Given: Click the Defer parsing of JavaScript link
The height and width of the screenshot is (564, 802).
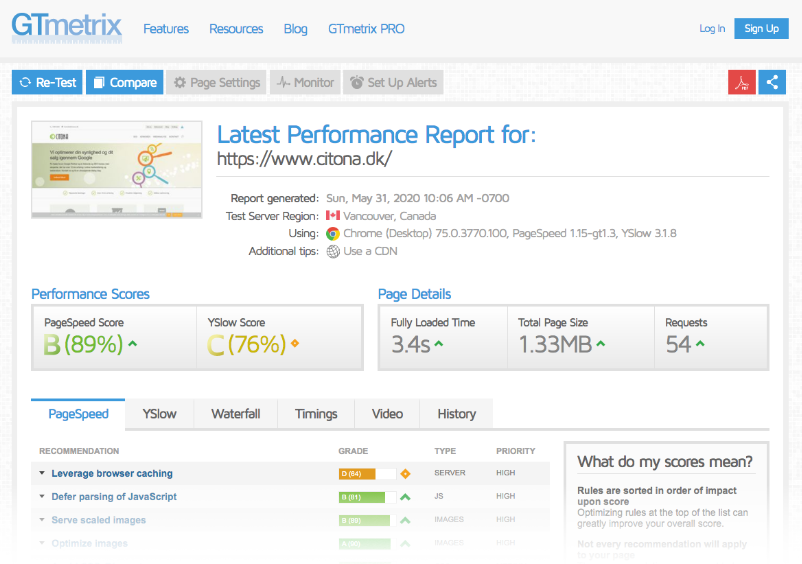Looking at the screenshot, I should coord(114,497).
